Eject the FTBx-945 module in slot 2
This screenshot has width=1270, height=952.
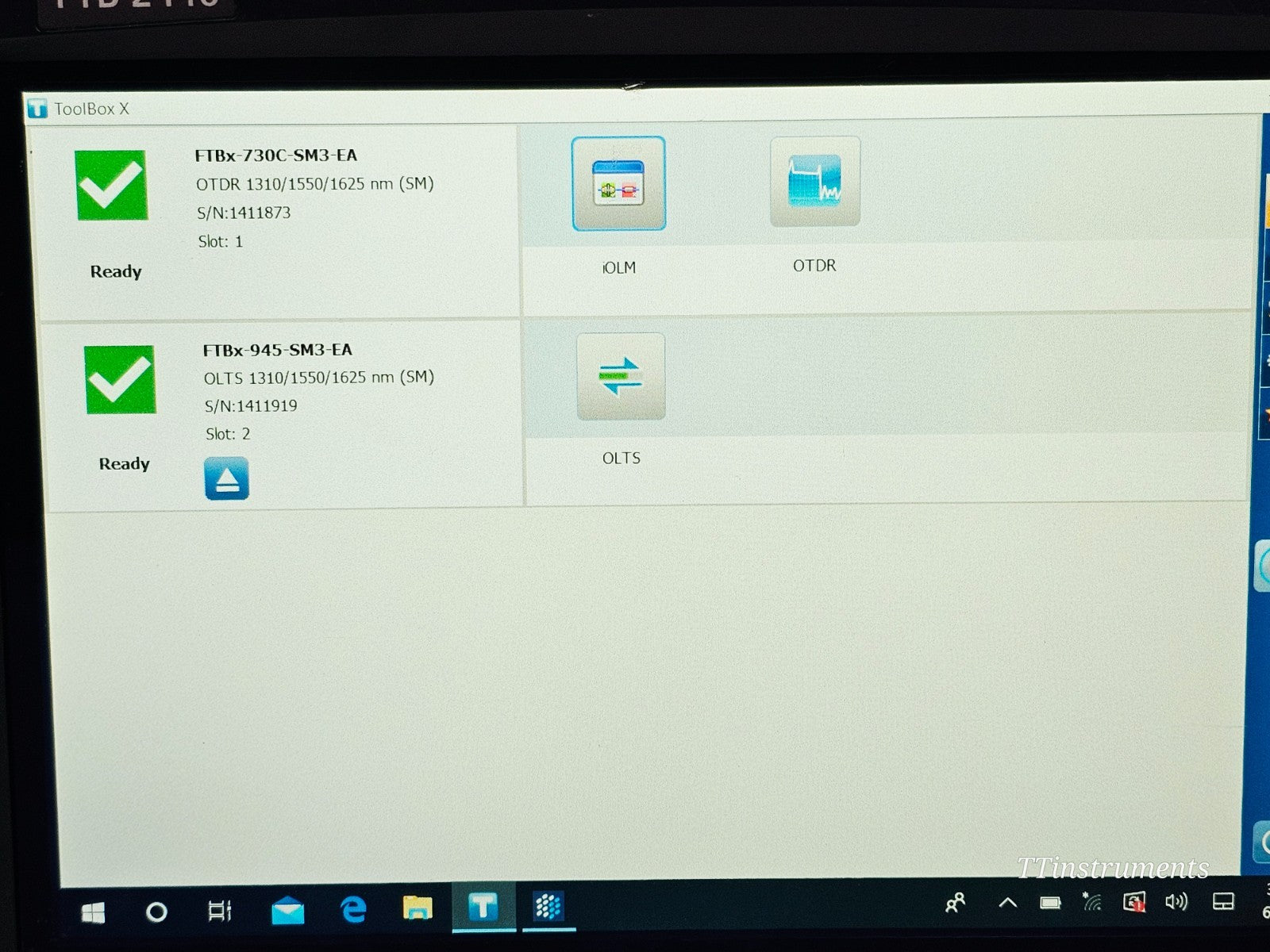(227, 478)
